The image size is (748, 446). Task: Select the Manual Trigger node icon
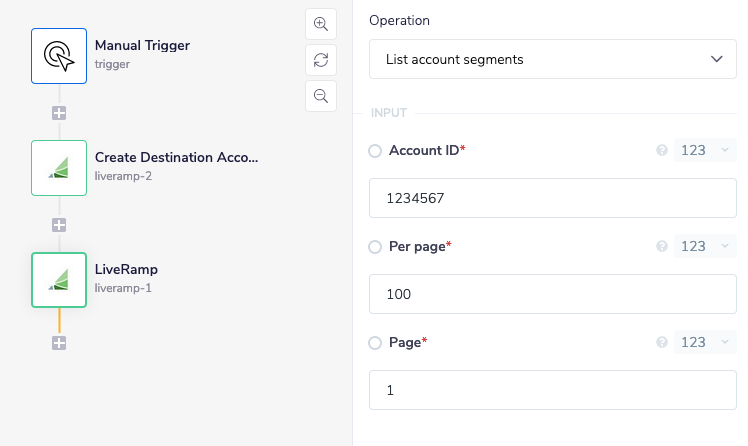(59, 56)
